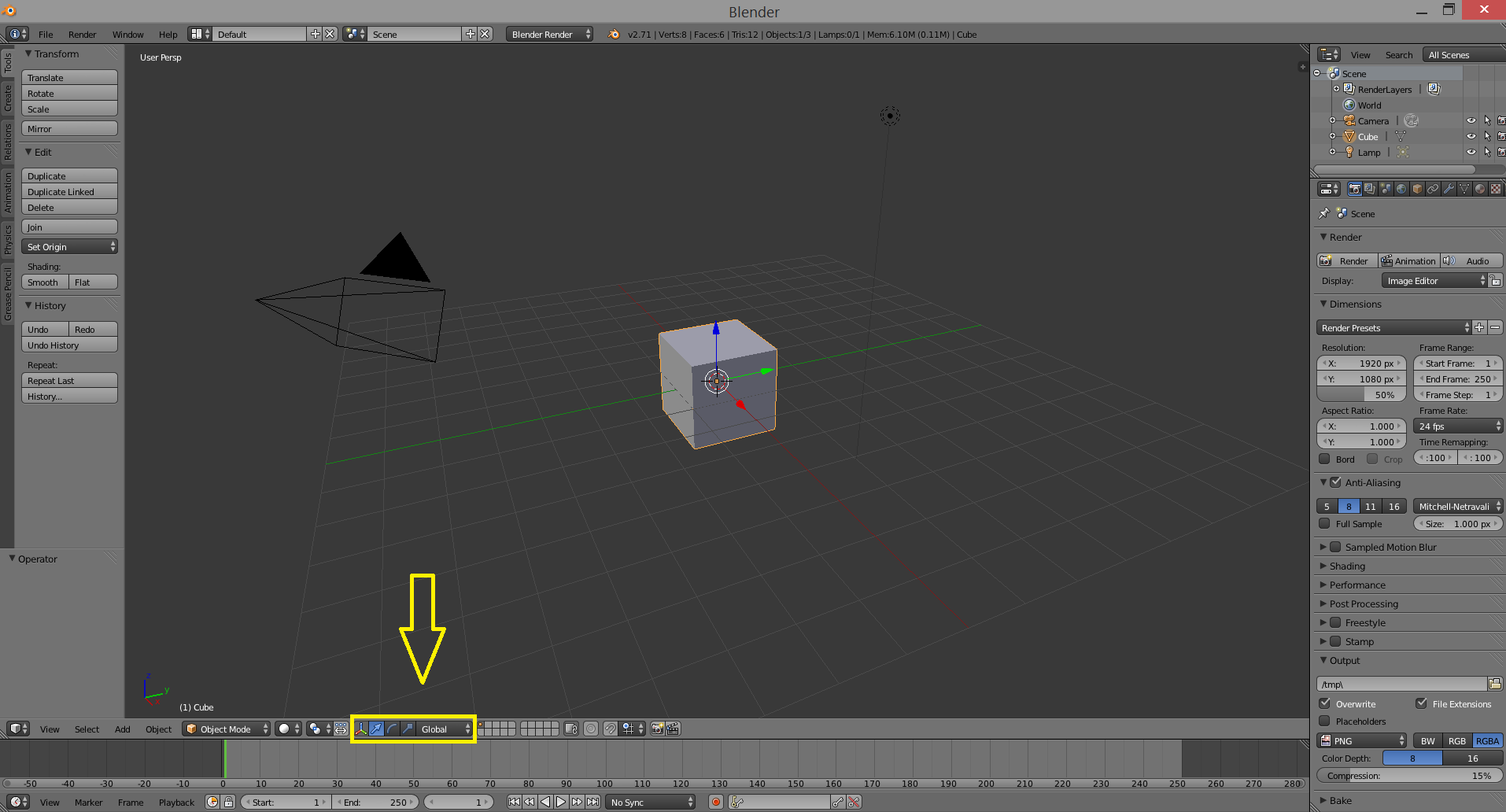
Task: Open the Set Origin dropdown
Action: (69, 247)
